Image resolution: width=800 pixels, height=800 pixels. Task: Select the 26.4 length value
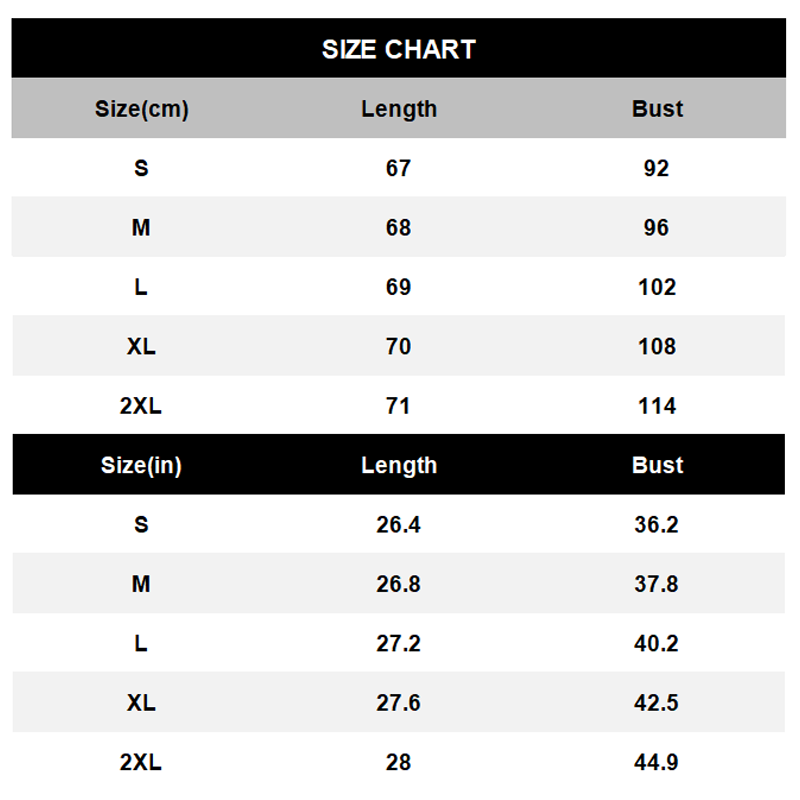(x=398, y=524)
